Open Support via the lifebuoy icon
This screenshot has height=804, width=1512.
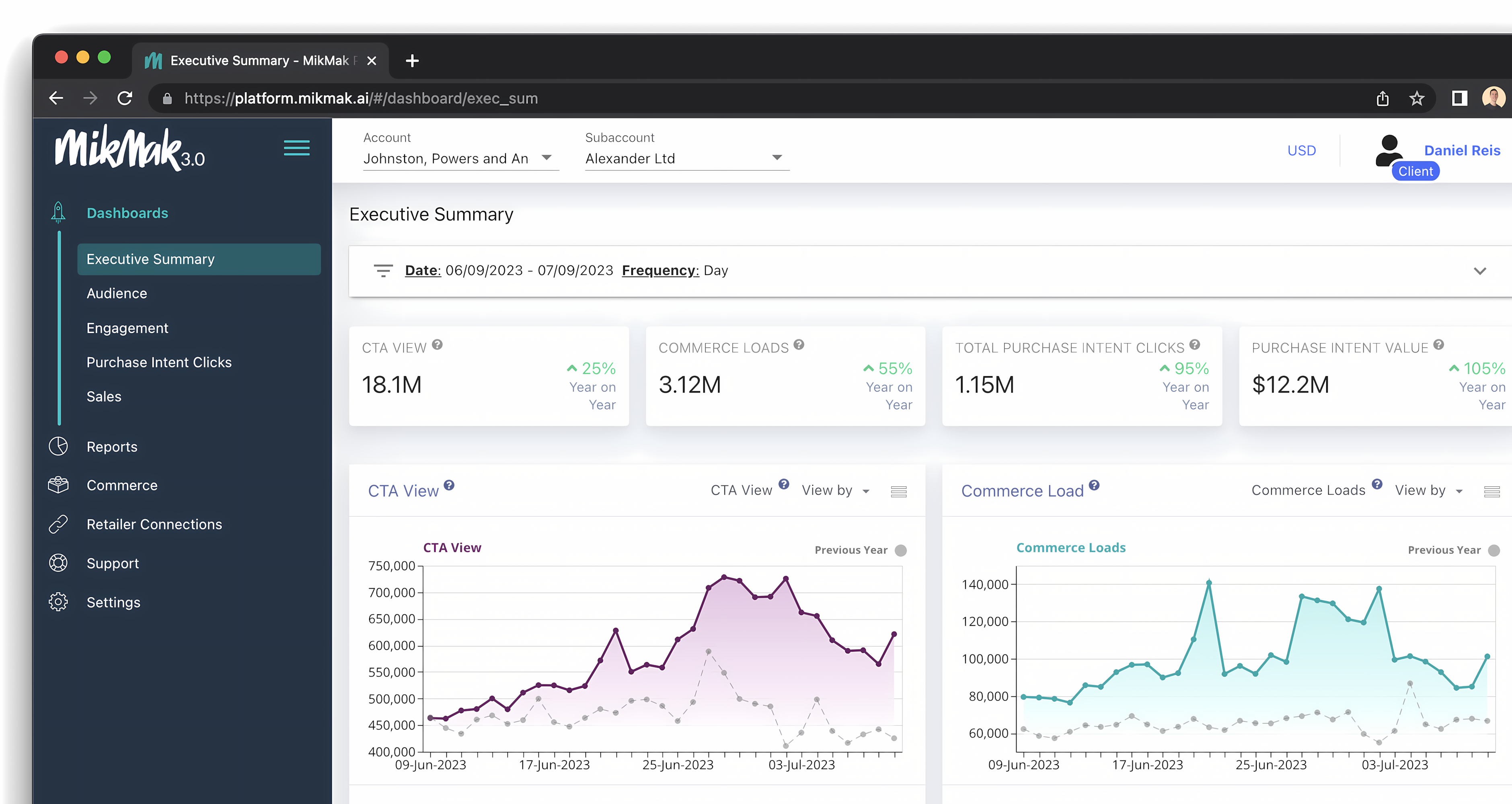pyautogui.click(x=58, y=563)
